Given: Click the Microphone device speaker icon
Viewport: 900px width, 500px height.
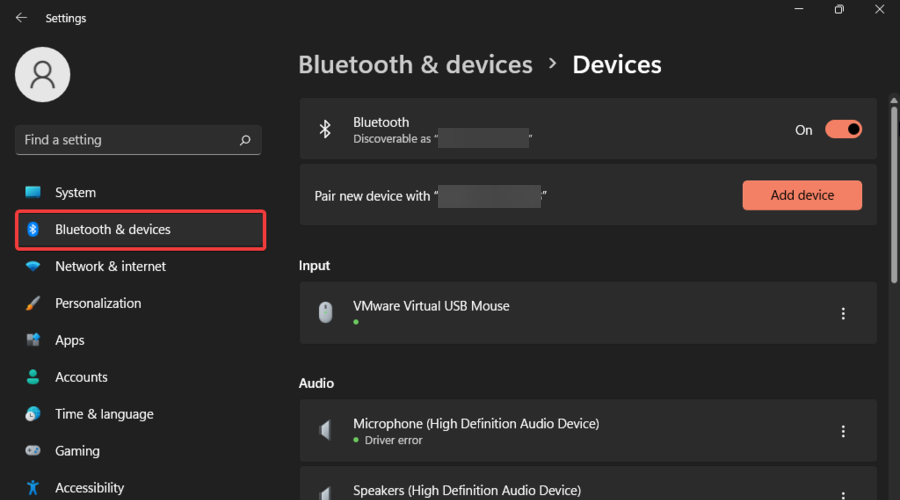Looking at the screenshot, I should click(325, 430).
